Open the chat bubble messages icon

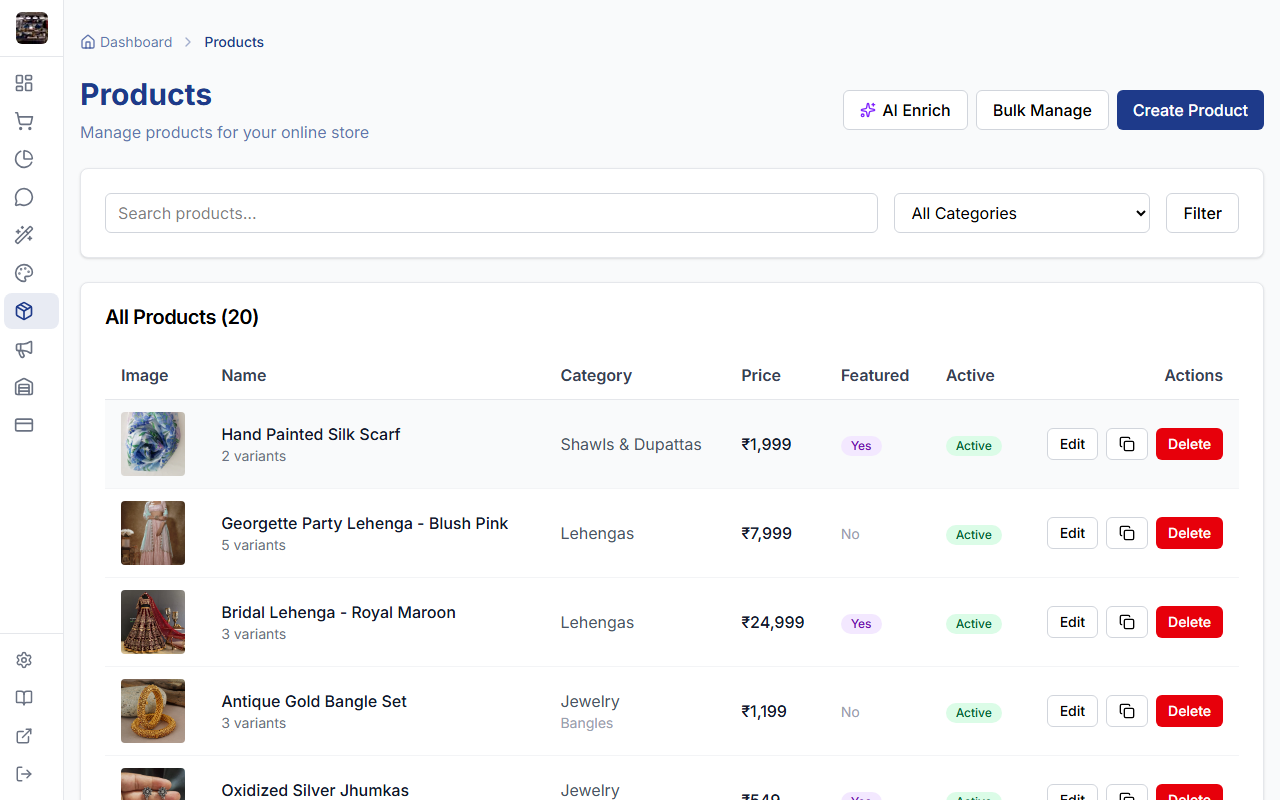24,197
